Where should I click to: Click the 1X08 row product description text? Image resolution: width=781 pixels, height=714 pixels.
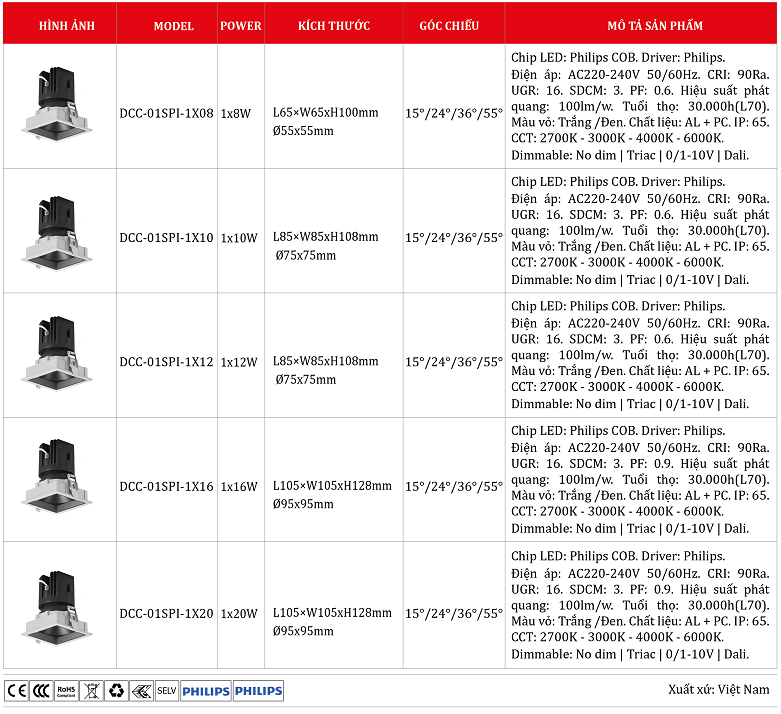coord(640,106)
